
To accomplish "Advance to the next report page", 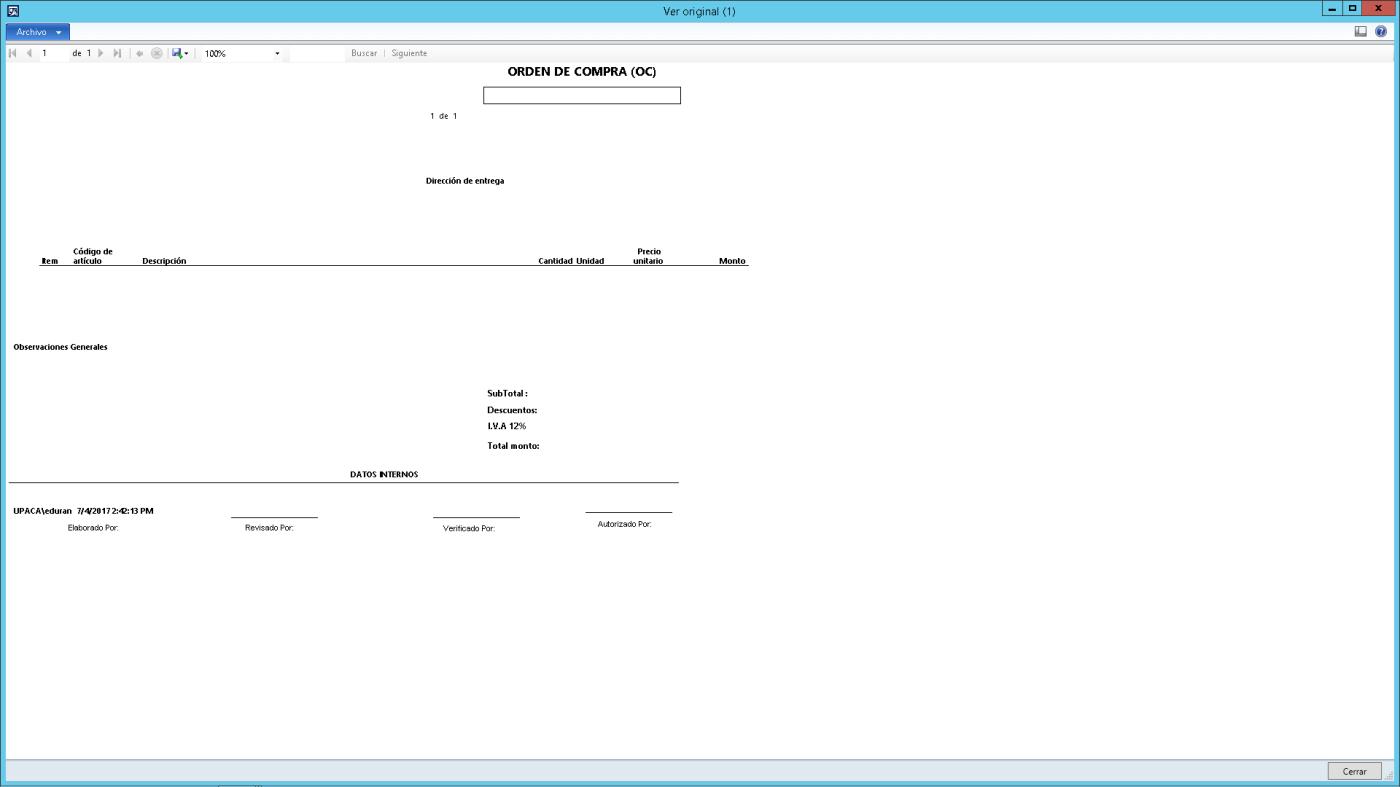I will click(101, 53).
